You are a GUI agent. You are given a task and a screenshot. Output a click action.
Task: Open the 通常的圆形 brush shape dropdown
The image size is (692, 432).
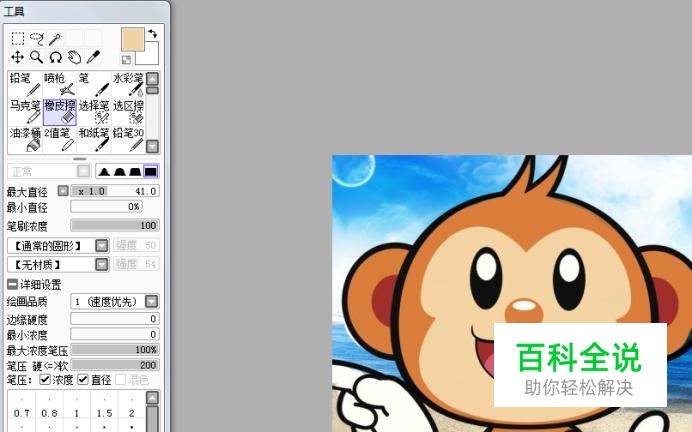(58, 246)
